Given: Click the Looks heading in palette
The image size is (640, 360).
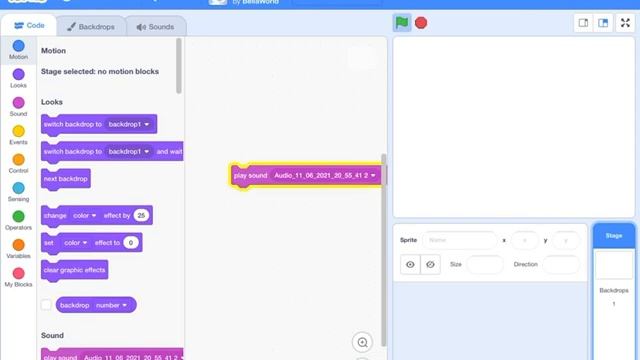Looking at the screenshot, I should pos(52,102).
